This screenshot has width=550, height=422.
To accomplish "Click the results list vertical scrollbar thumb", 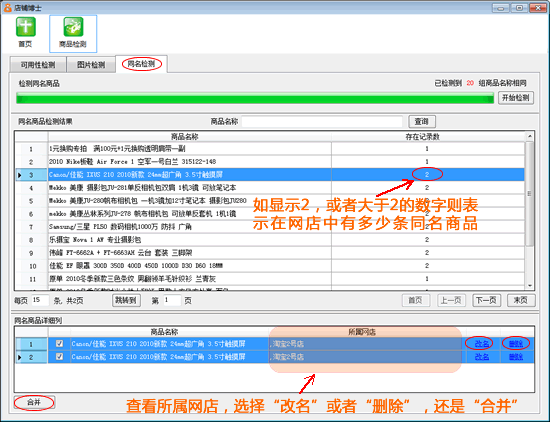I will (x=530, y=193).
